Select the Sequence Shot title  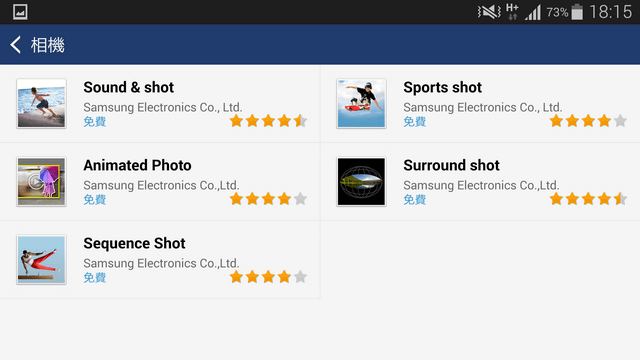[x=134, y=243]
